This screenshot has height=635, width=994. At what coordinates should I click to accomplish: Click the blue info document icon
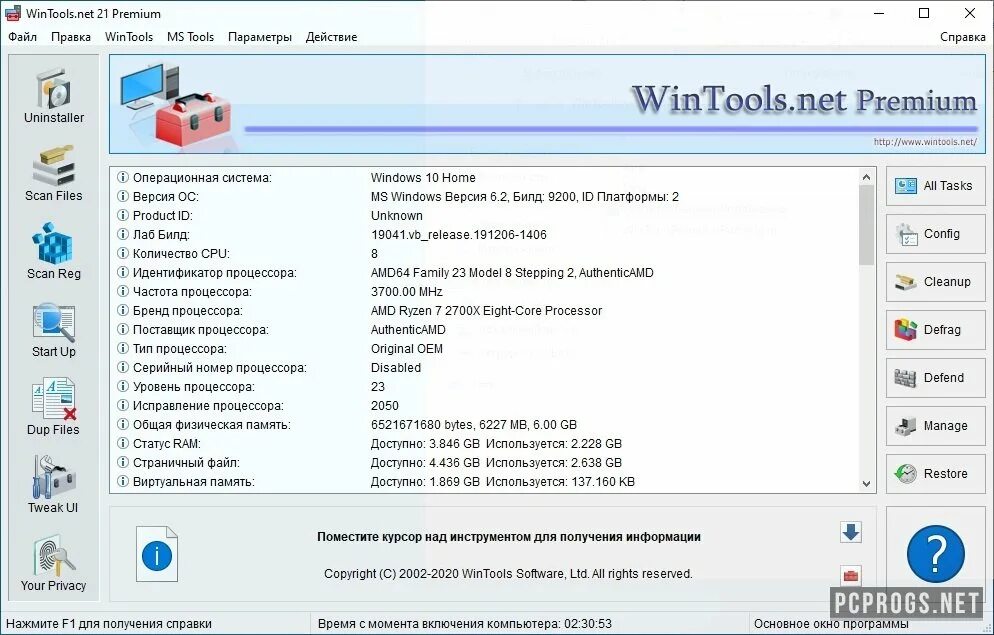(157, 555)
